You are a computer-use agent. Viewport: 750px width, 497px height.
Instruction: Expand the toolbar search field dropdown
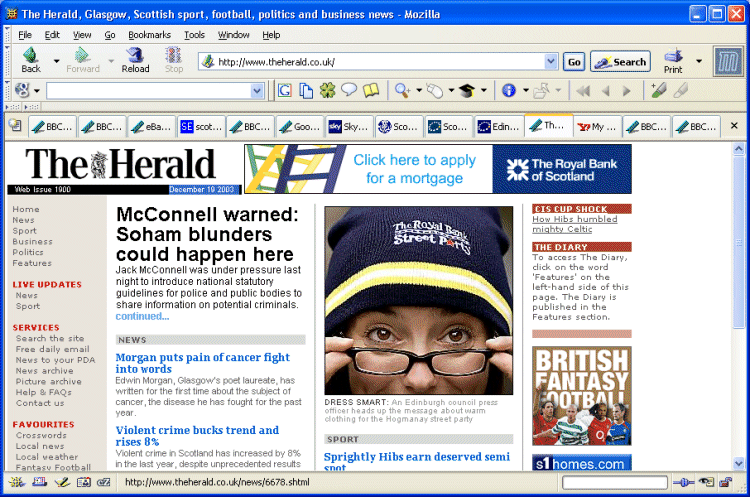(257, 90)
